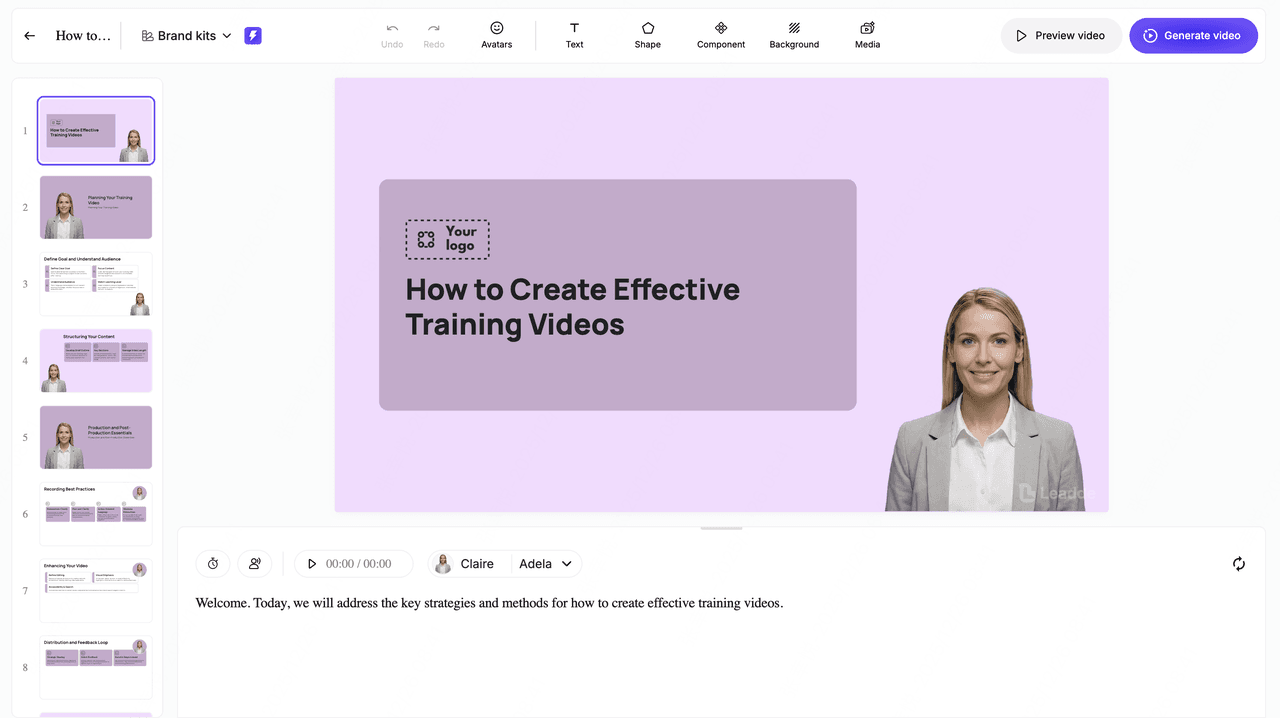Click the back arrow icon

30,36
